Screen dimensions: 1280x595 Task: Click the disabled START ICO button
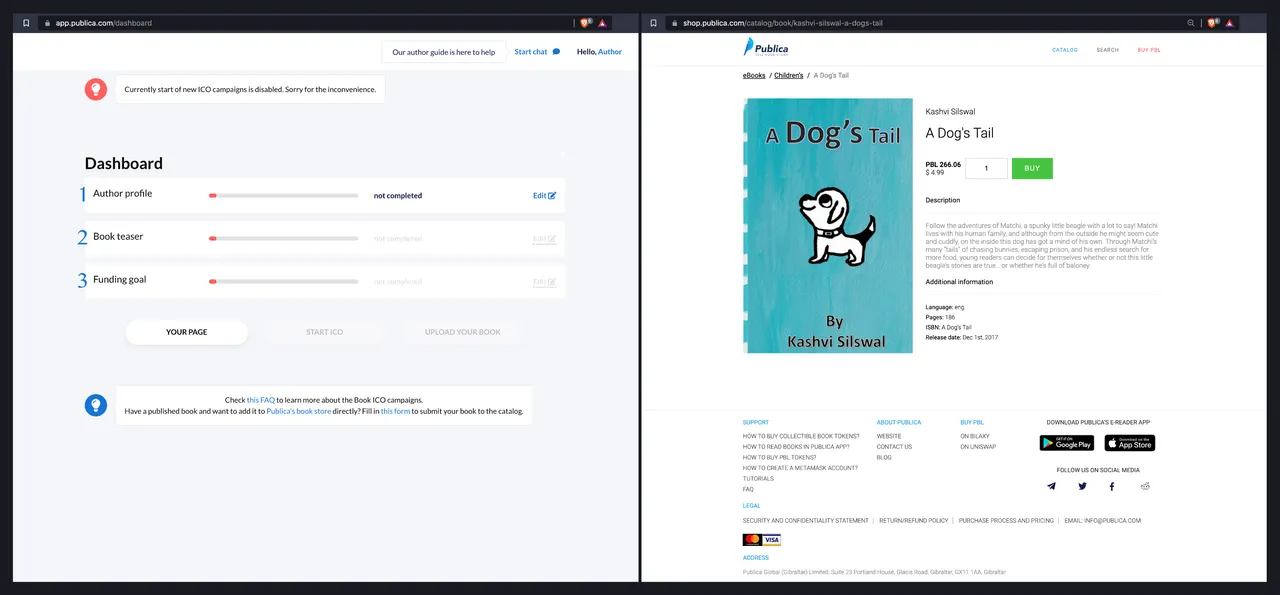325,332
